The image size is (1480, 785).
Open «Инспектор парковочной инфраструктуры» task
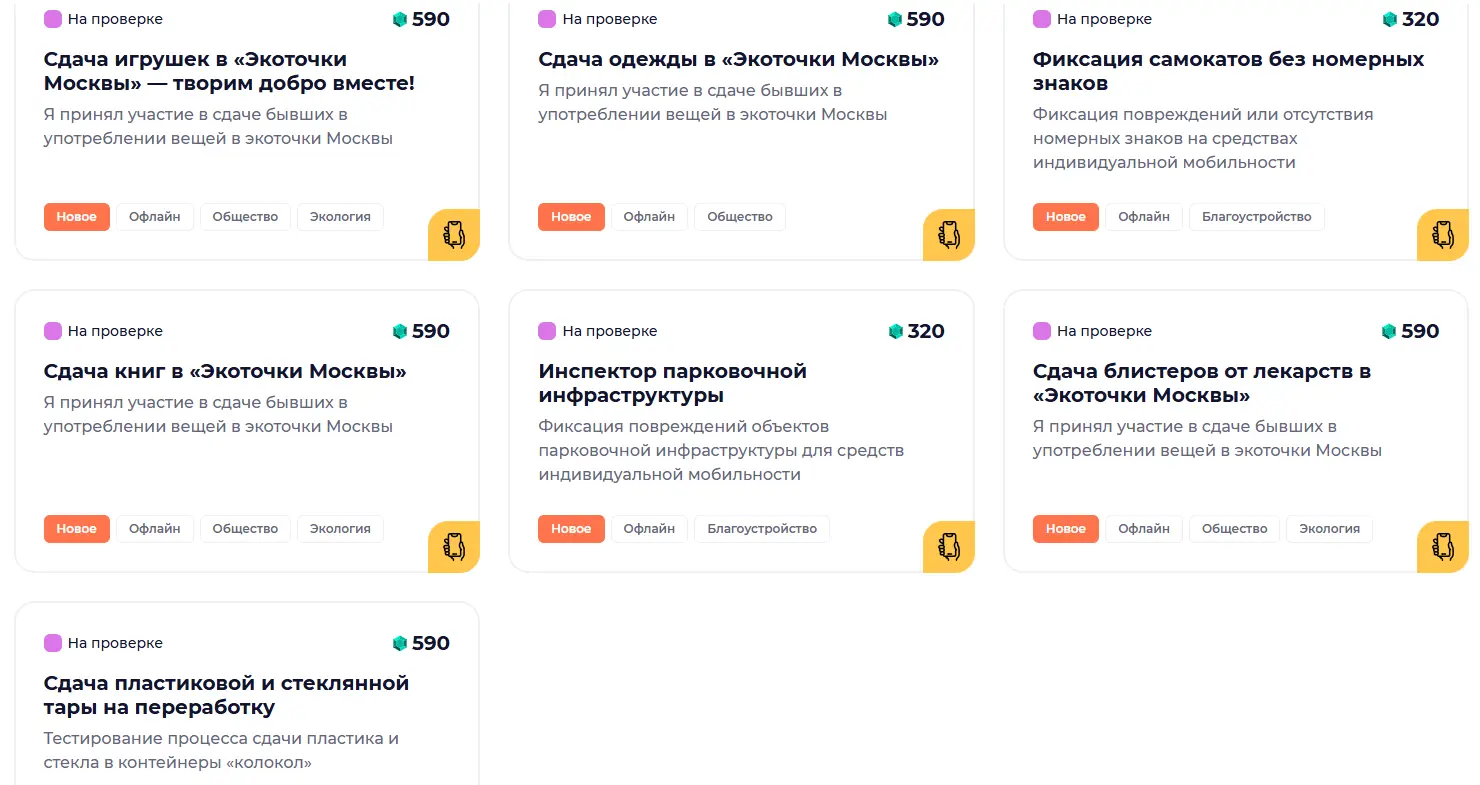(672, 383)
